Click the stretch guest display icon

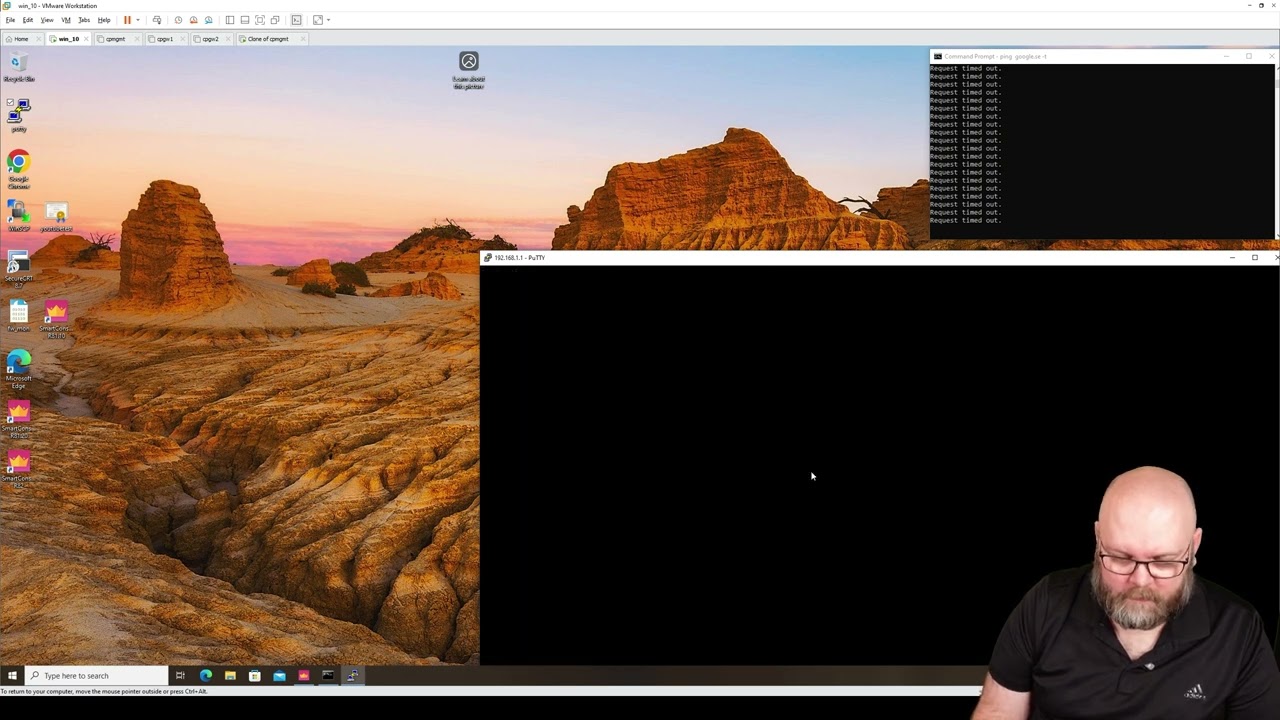(318, 20)
